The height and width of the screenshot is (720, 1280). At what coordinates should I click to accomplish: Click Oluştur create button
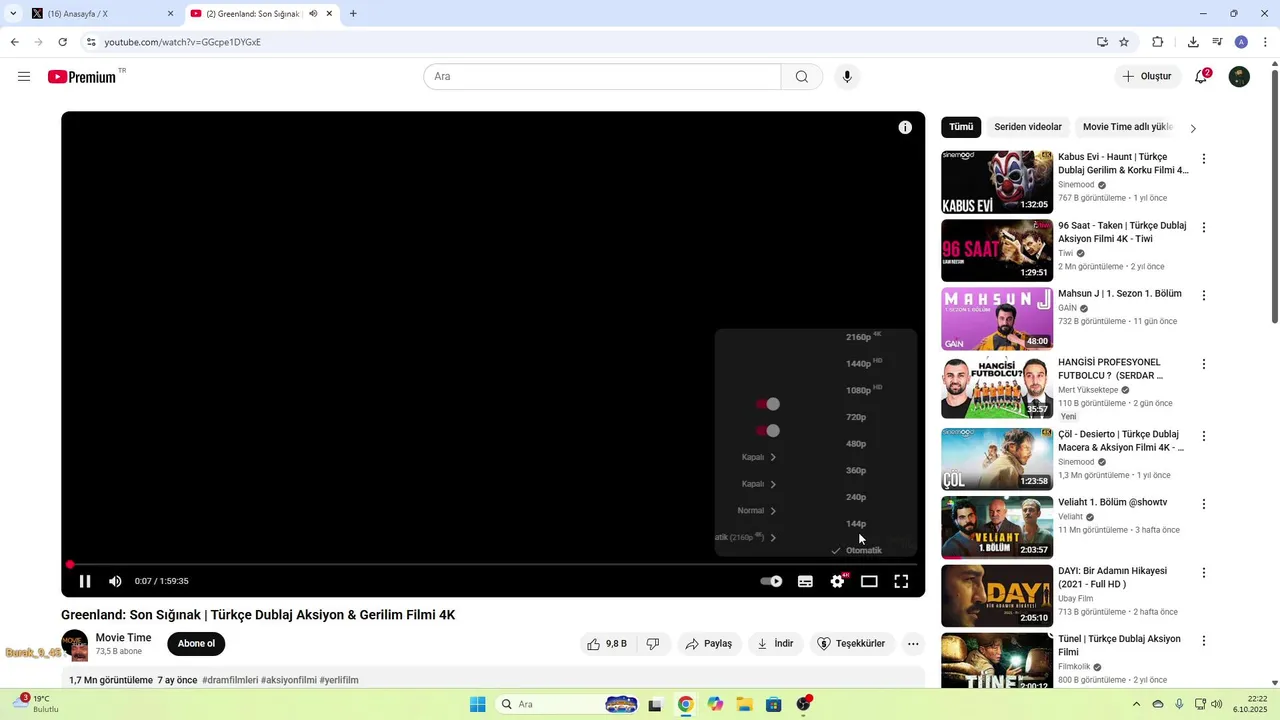tap(1147, 77)
